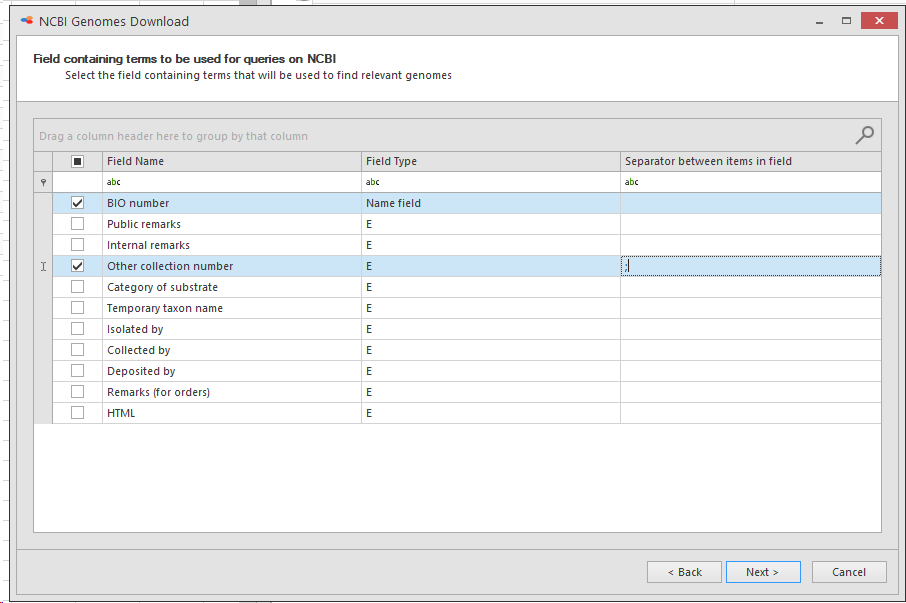Cancel the genomes download wizard
Image resolution: width=906 pixels, height=603 pixels.
point(849,572)
